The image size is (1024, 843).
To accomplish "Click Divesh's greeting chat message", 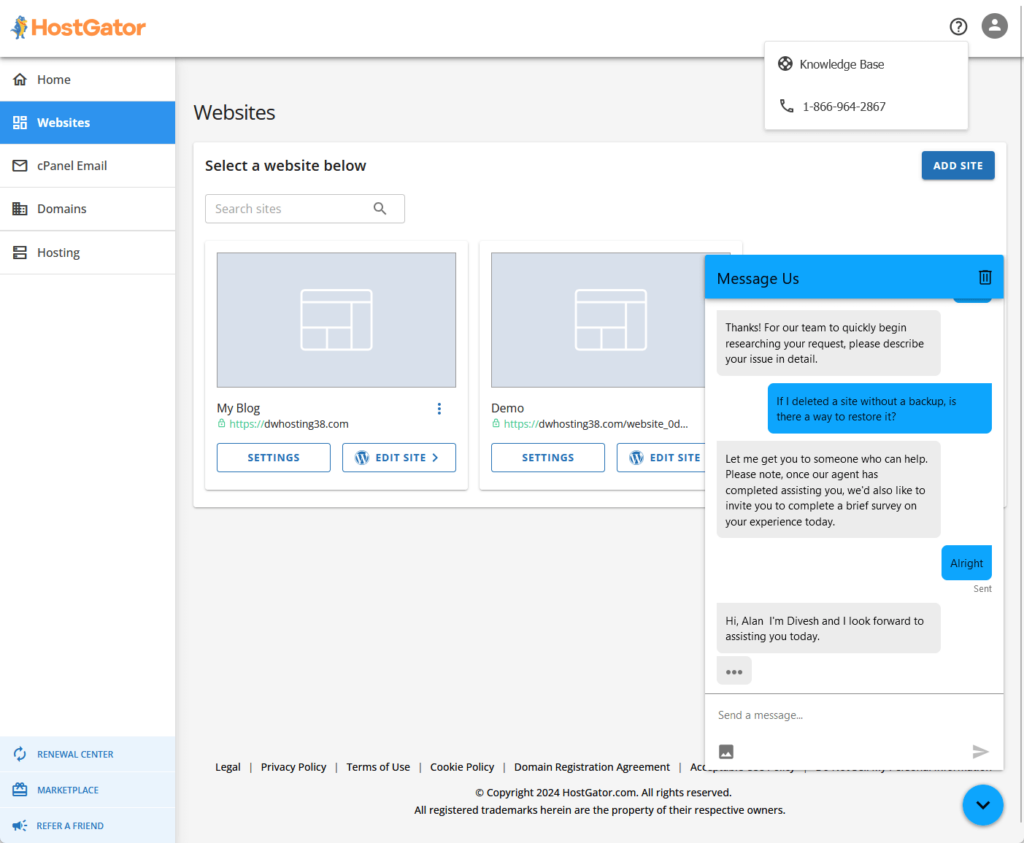I will tap(828, 628).
